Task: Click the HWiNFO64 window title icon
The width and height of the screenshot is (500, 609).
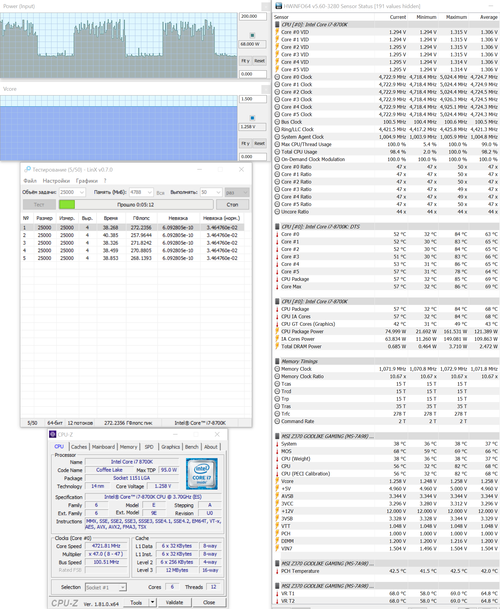Action: 279,6
